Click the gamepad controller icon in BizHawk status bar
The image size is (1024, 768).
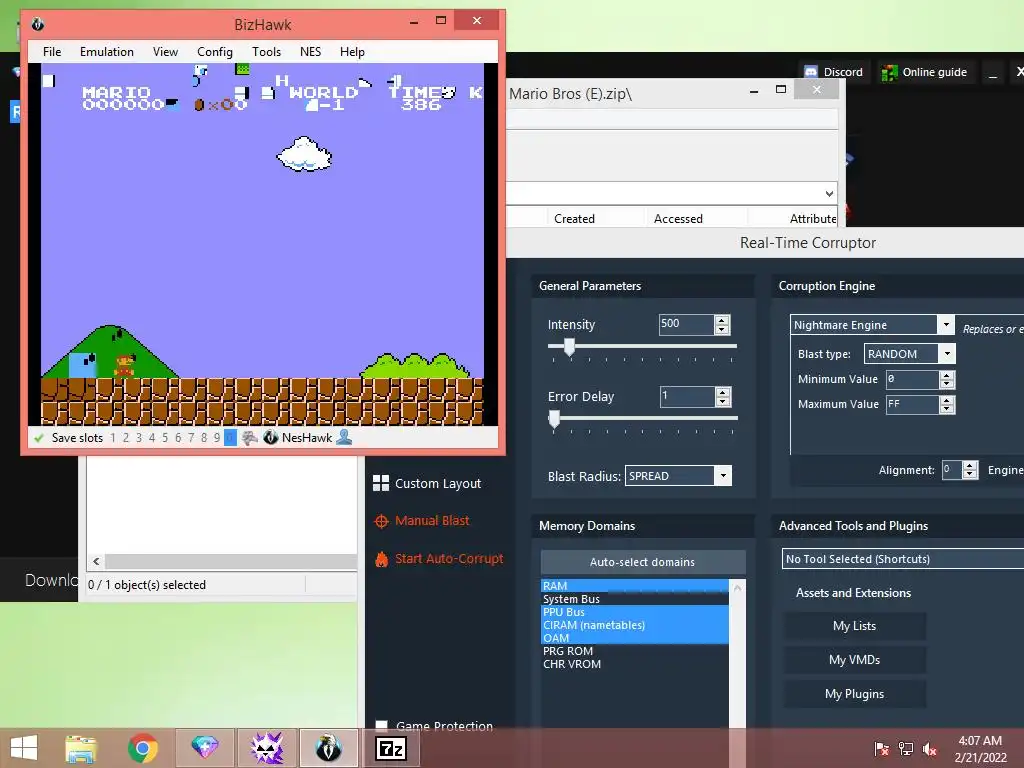coord(249,438)
